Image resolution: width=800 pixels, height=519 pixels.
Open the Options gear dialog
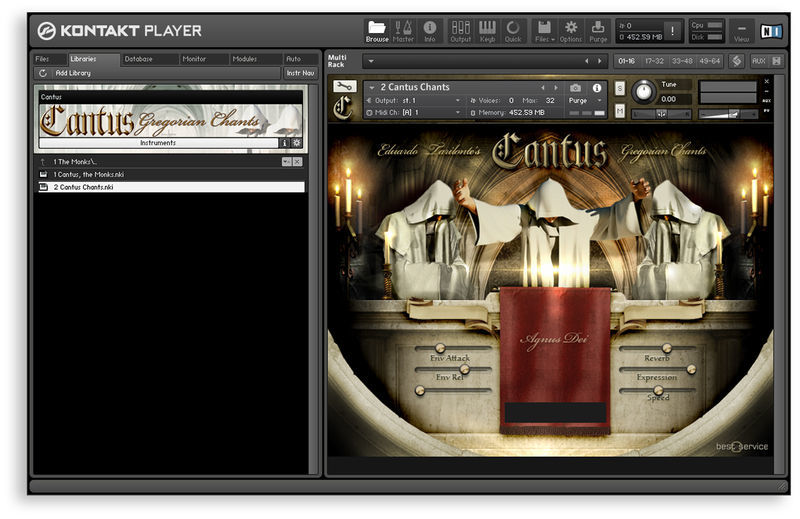[x=570, y=31]
